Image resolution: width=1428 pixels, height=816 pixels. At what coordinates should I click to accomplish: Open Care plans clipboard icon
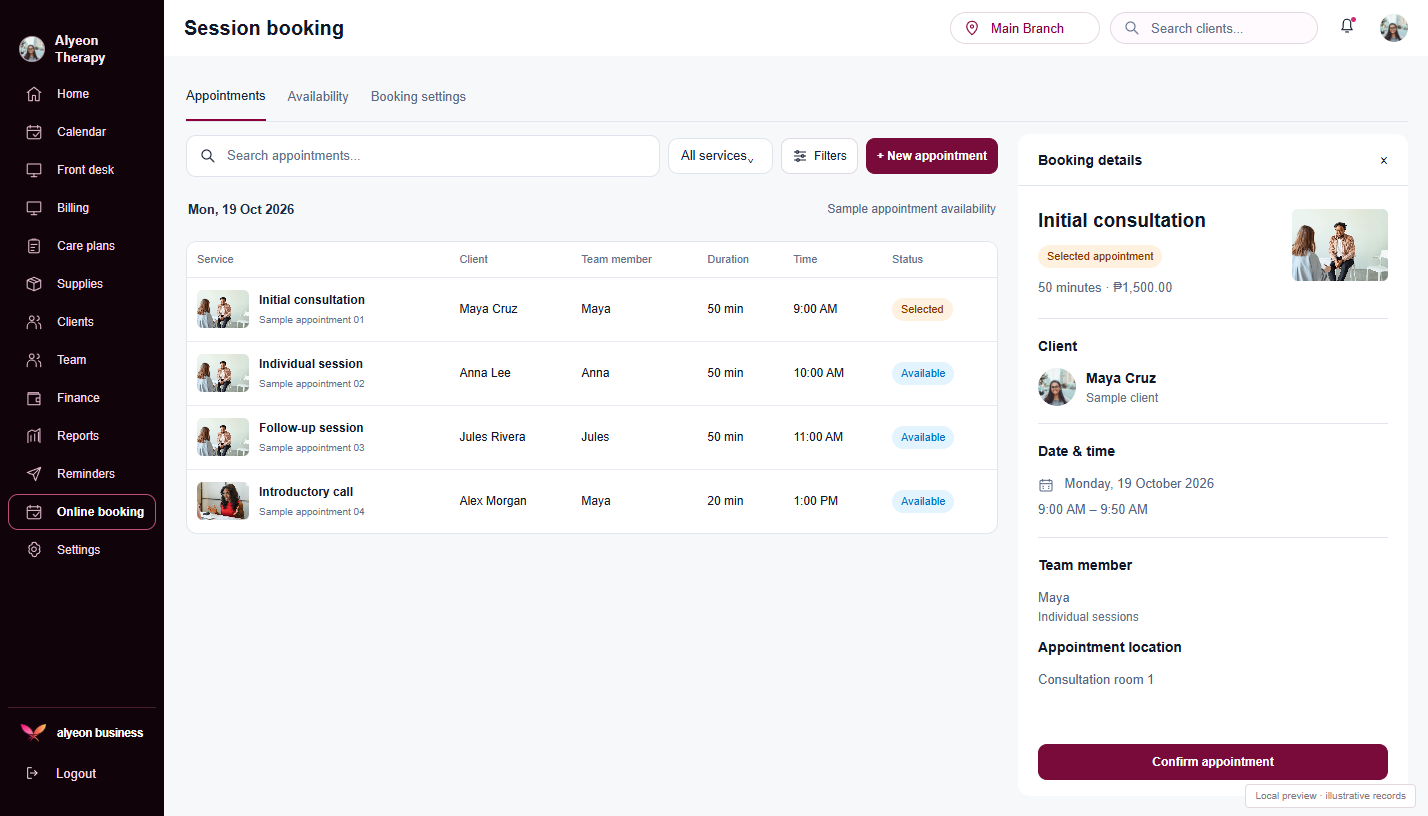[x=34, y=246]
